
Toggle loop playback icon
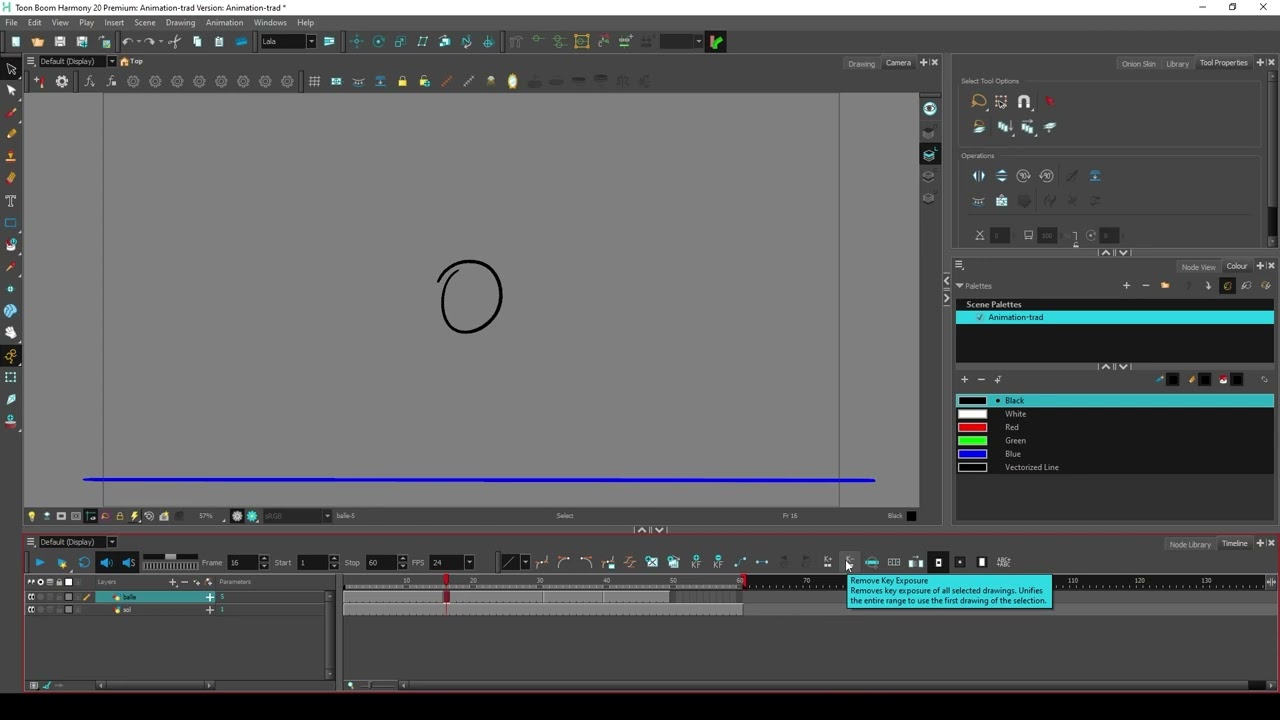pyautogui.click(x=84, y=562)
